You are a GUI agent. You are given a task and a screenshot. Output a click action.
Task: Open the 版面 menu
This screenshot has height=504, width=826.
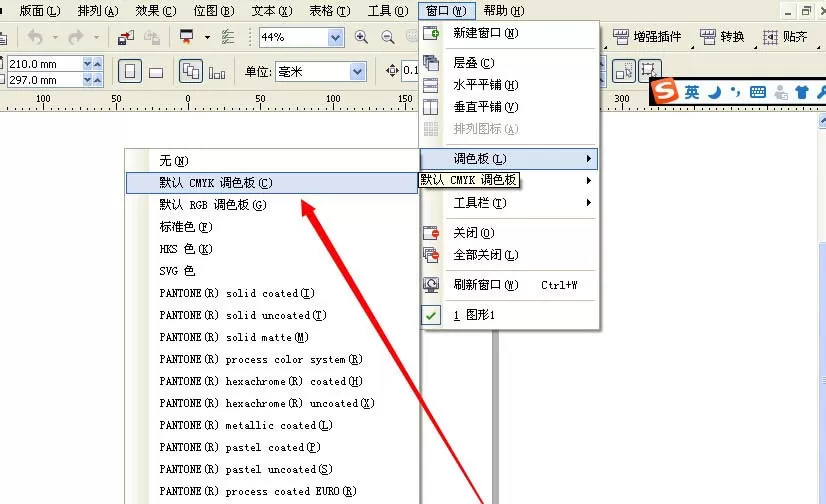click(40, 11)
